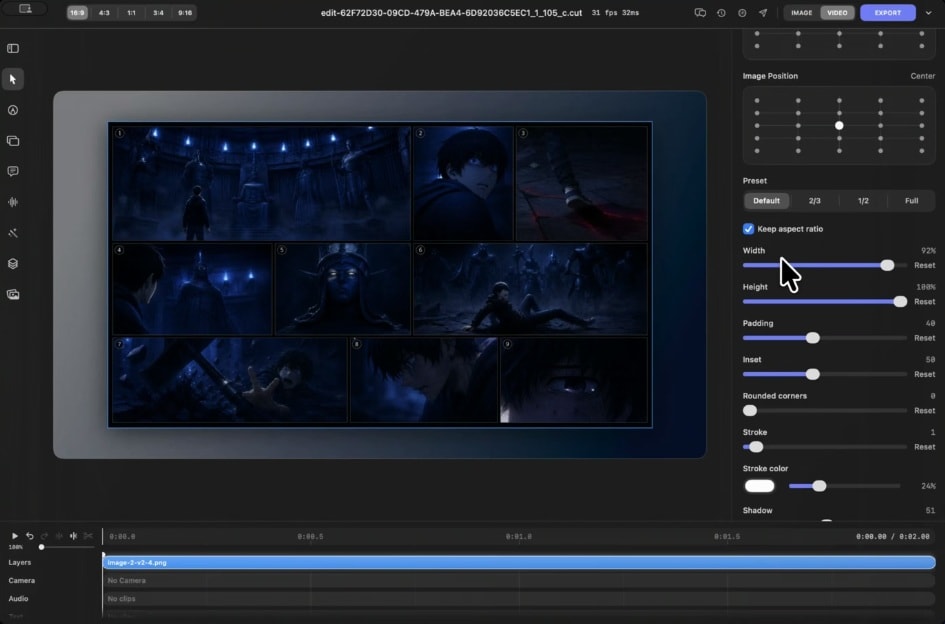Click the Inset slider handle
This screenshot has height=624, width=945.
812,374
